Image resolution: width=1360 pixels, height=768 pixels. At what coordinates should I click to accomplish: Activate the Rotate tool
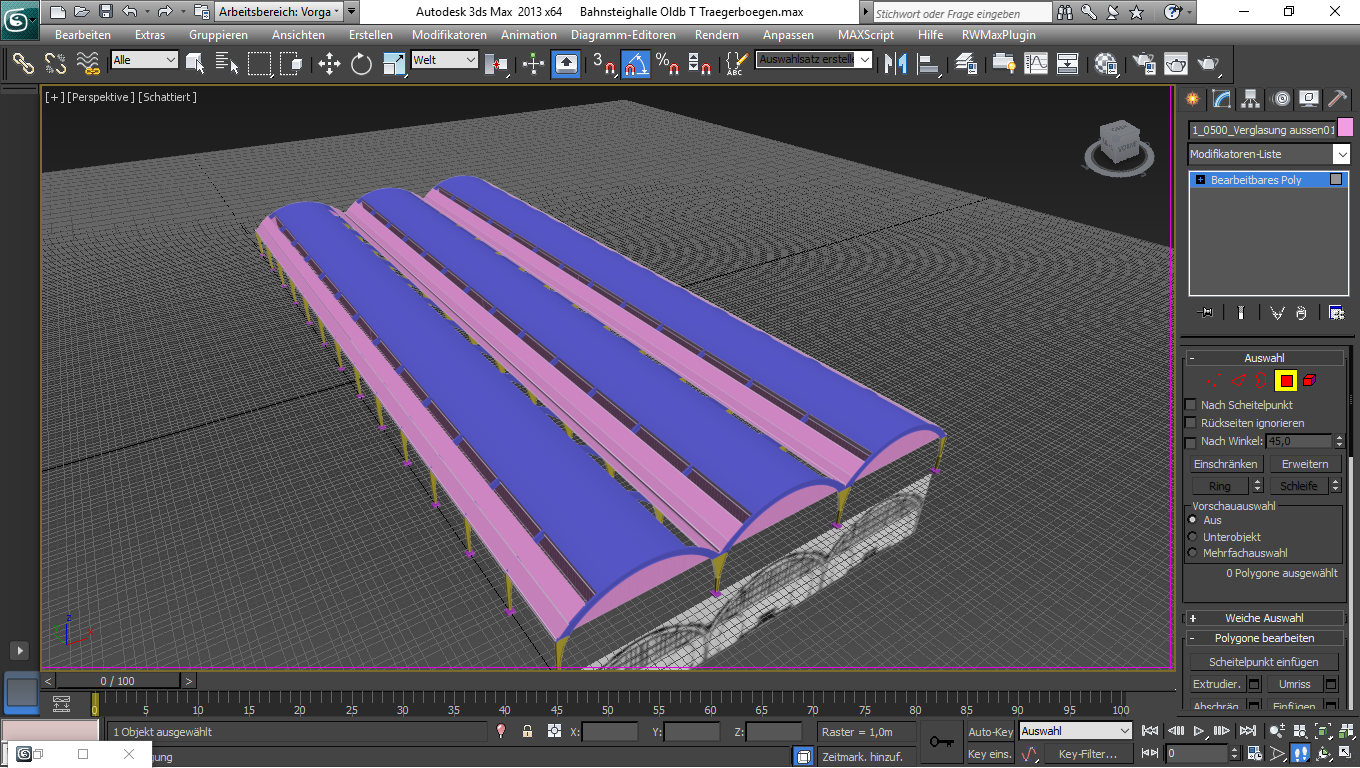click(x=361, y=64)
